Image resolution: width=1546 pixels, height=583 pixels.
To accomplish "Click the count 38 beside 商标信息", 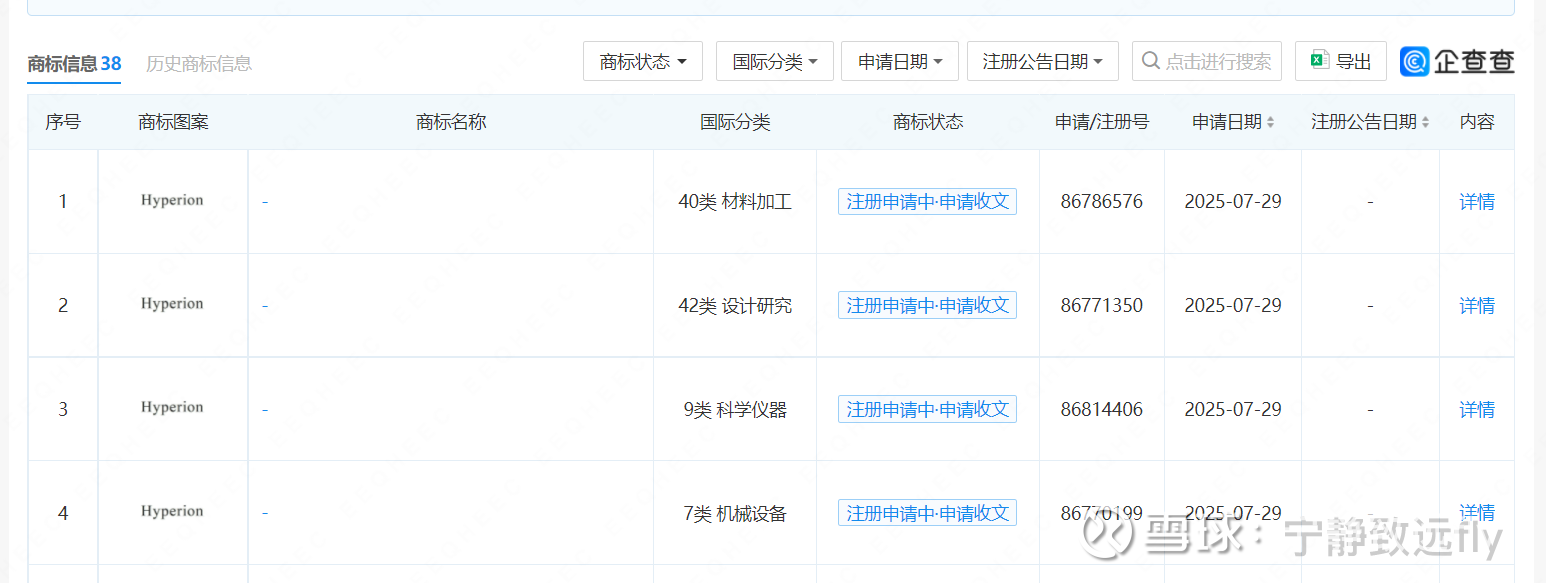I will 111,63.
